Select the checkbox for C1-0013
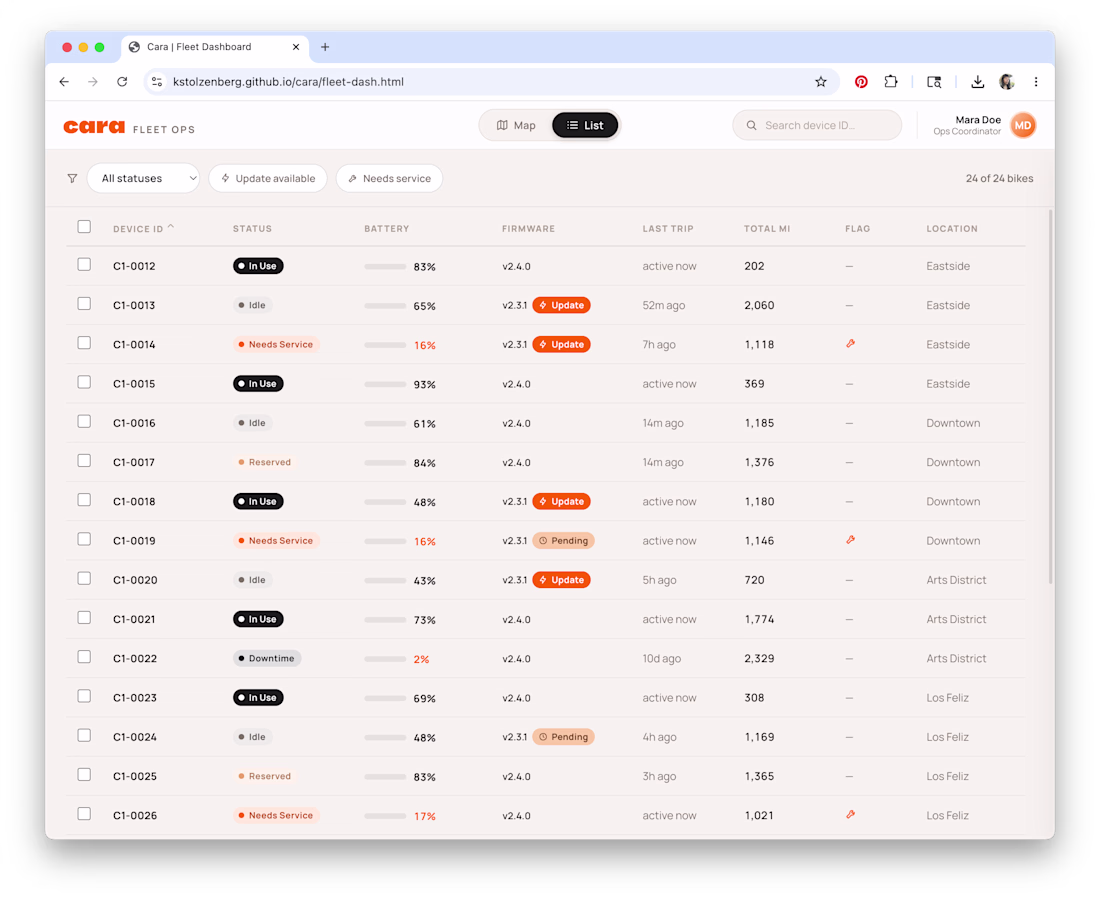The width and height of the screenshot is (1100, 899). (x=84, y=304)
